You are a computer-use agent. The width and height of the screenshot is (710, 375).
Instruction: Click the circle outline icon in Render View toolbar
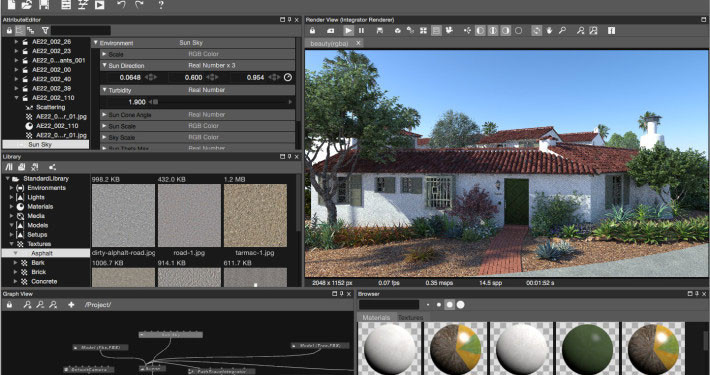(518, 31)
